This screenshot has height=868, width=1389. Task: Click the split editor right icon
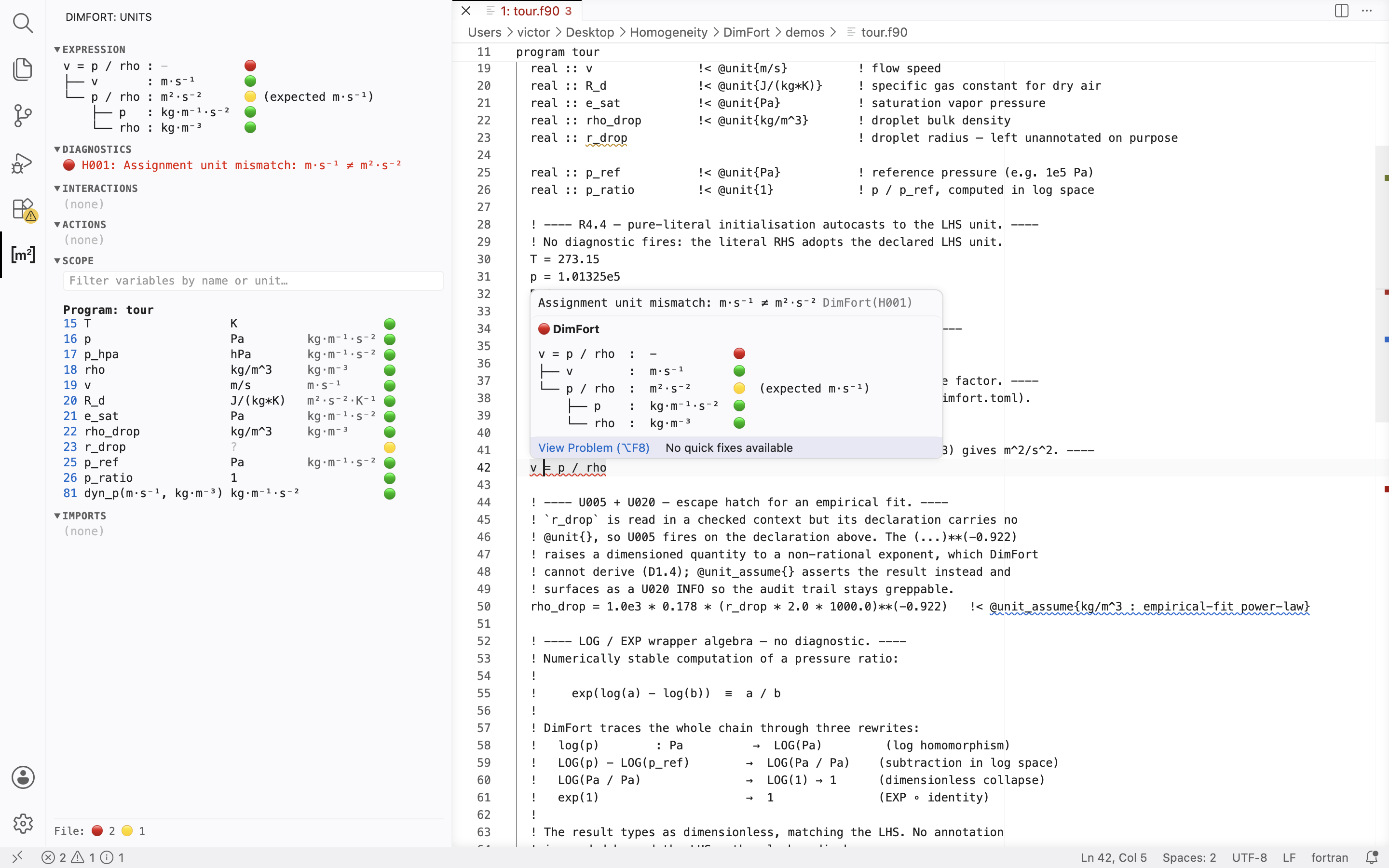[x=1341, y=10]
